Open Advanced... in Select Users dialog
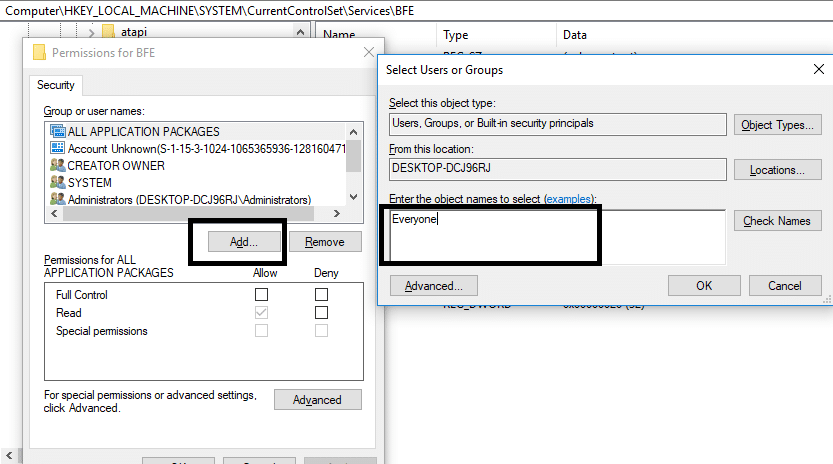The image size is (833, 464). point(434,286)
